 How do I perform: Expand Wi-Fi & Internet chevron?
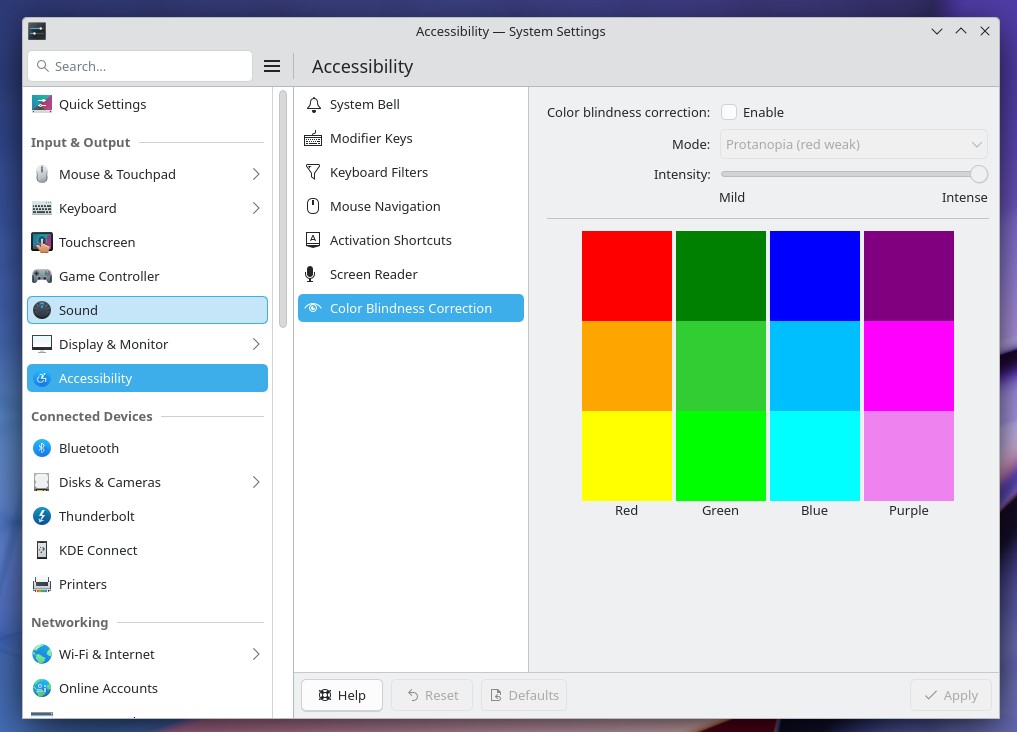(x=256, y=654)
